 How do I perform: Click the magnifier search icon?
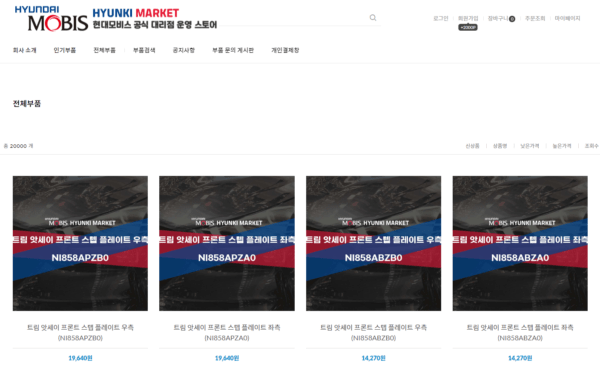point(373,18)
